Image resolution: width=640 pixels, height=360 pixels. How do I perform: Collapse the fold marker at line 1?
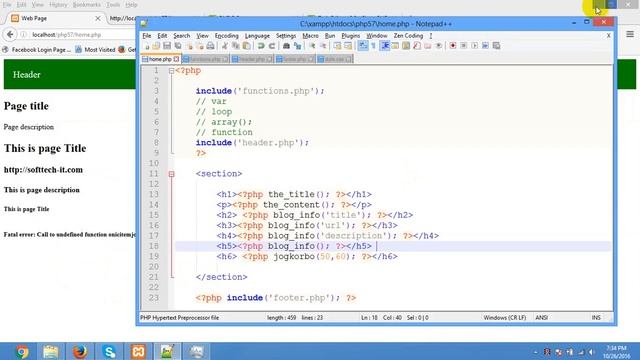click(171, 71)
